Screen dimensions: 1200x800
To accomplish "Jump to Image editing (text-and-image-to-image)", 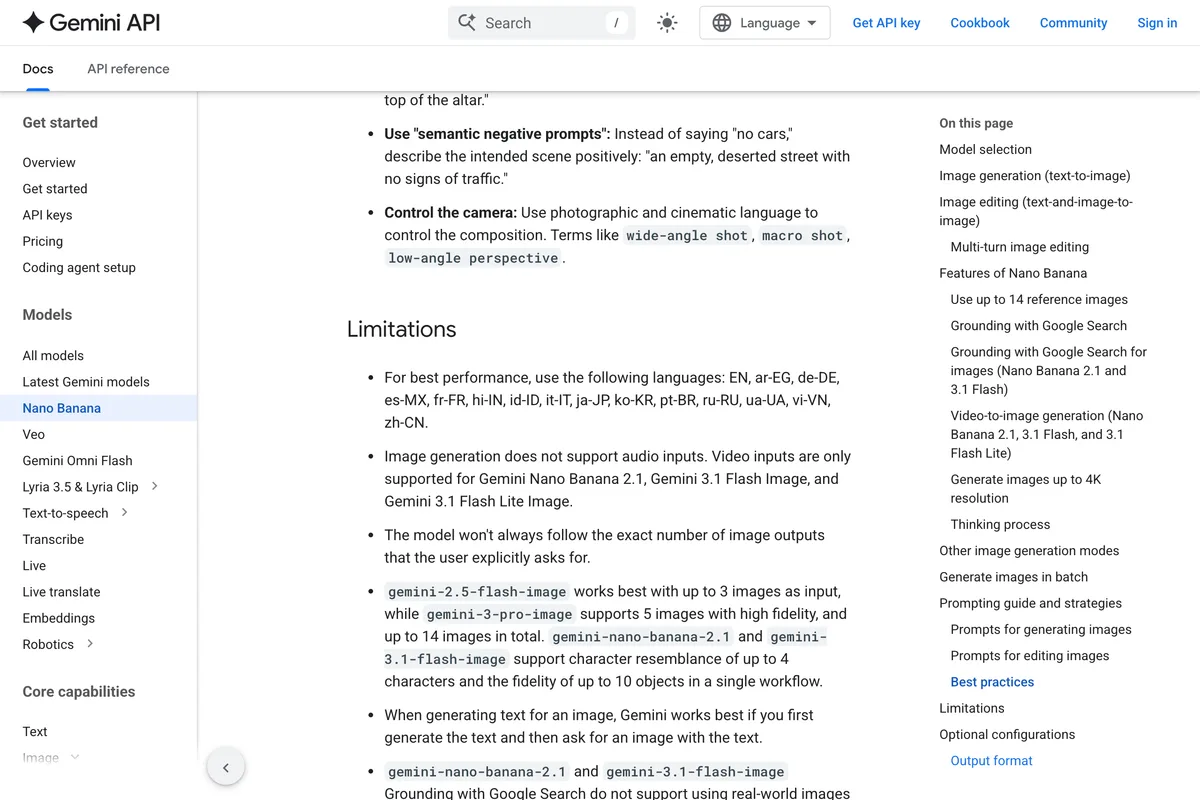I will pyautogui.click(x=1036, y=211).
